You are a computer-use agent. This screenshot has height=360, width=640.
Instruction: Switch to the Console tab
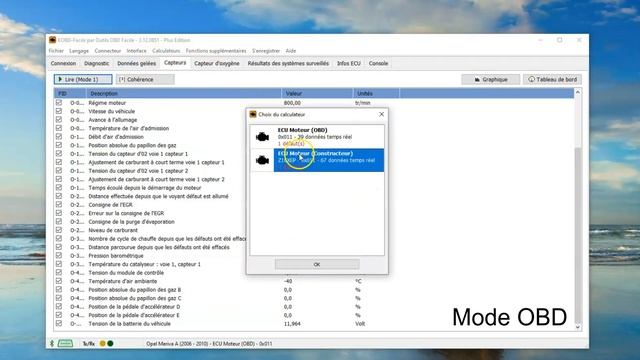[x=378, y=64]
